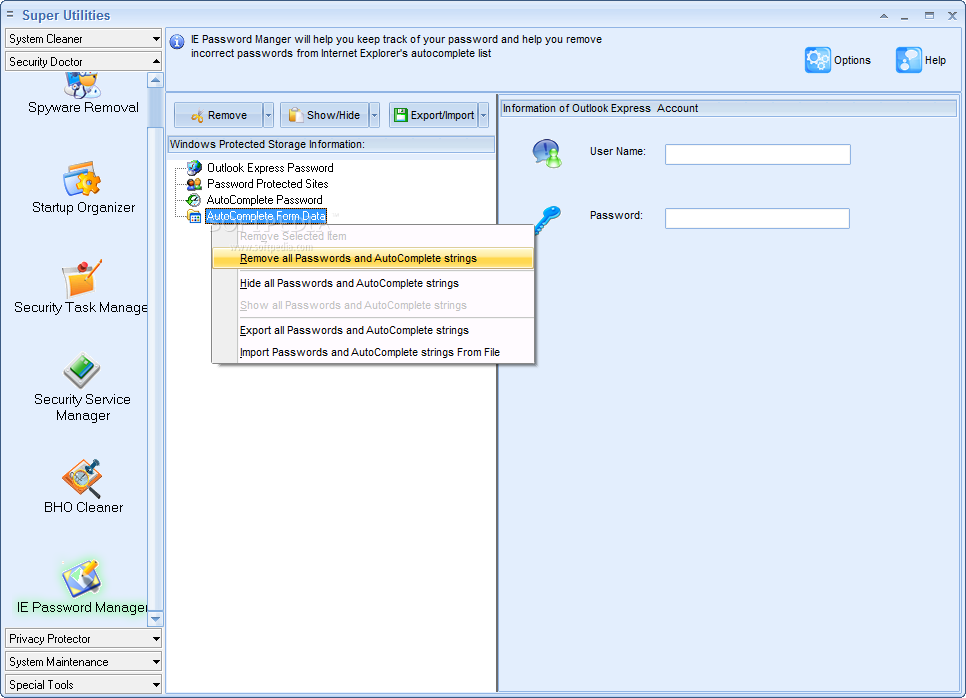Click the Windows Protected Storage Information header
The image size is (966, 698).
coord(331,144)
